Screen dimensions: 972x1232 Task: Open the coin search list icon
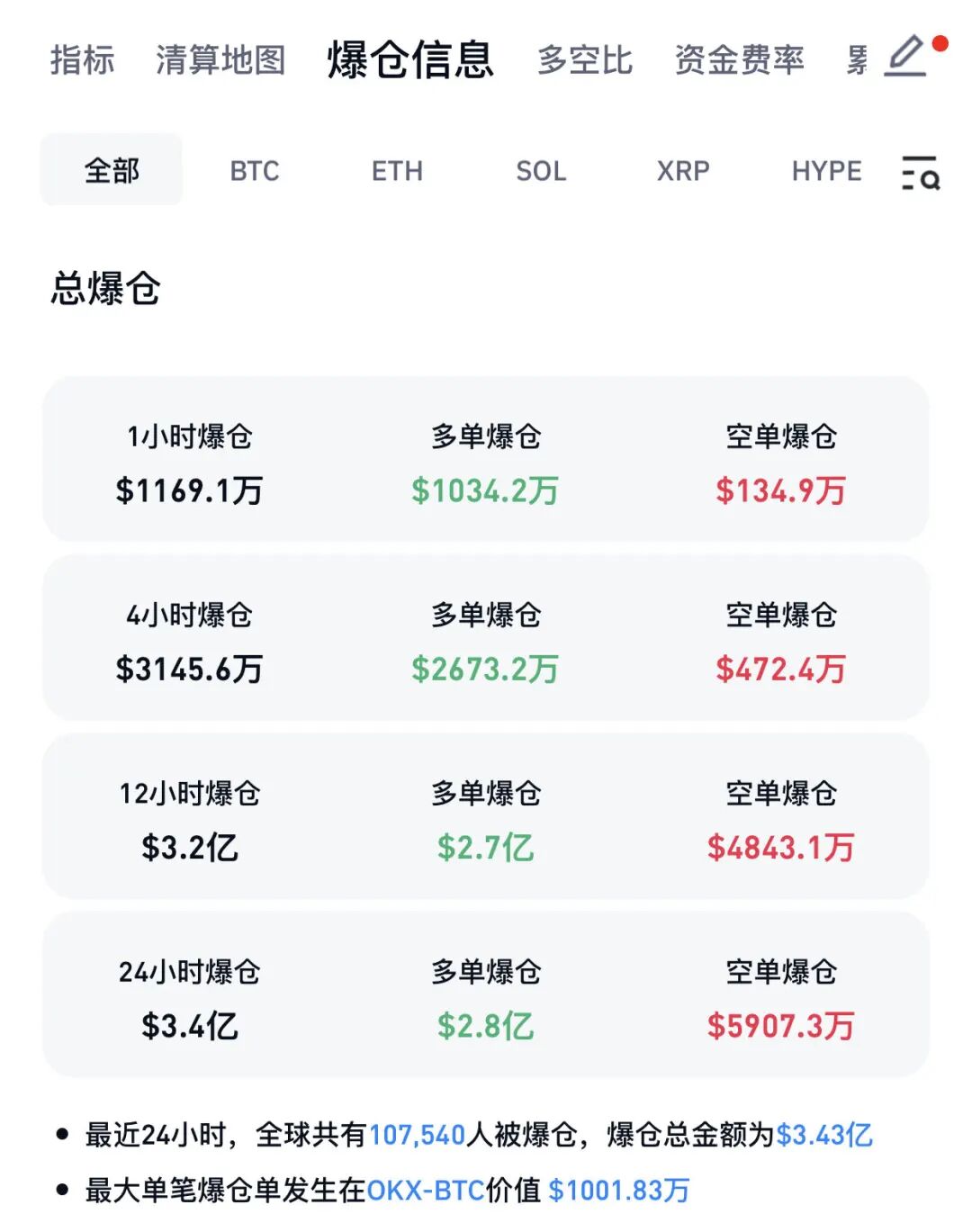point(920,172)
